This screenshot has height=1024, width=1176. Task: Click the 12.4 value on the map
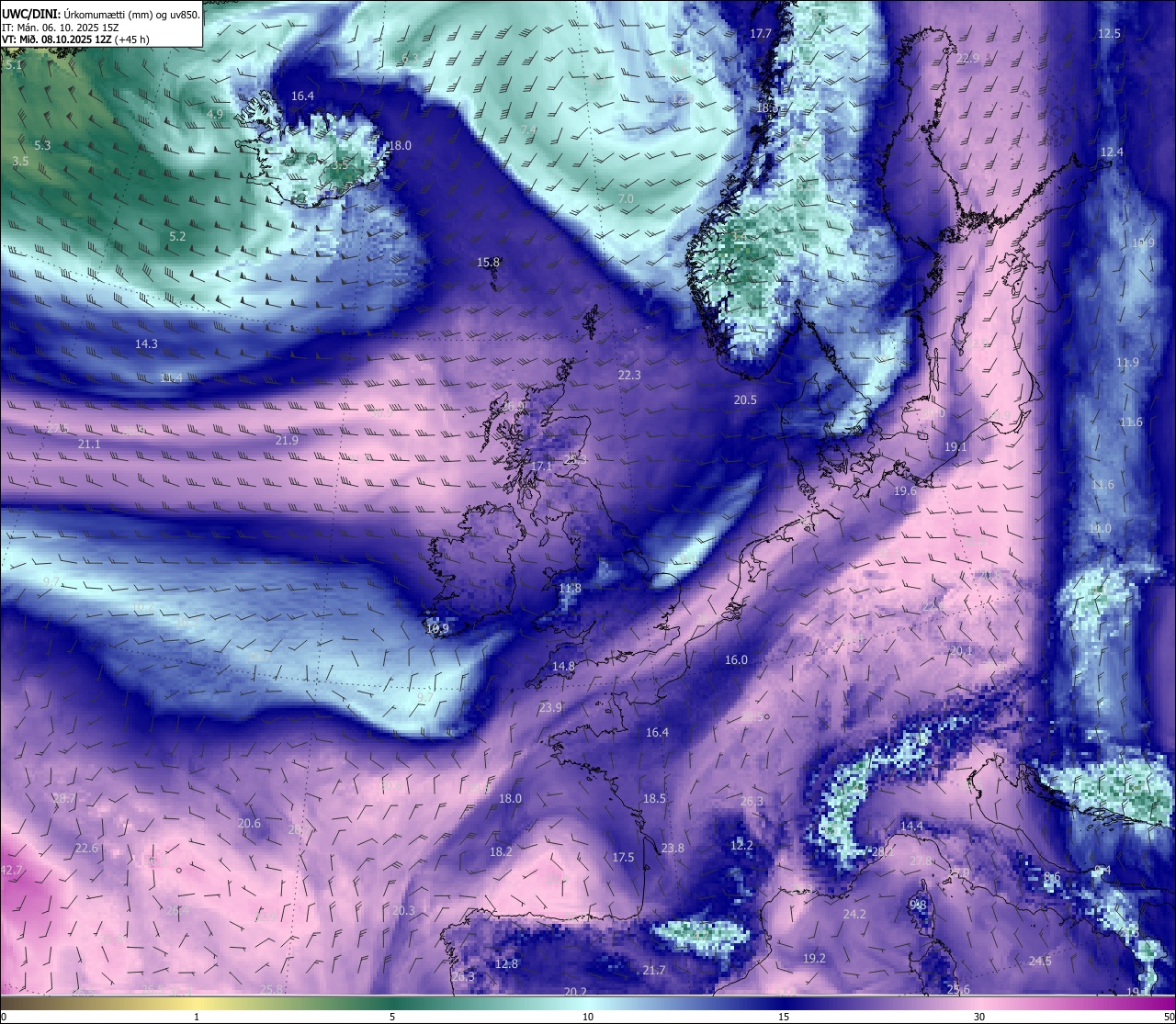[x=1112, y=152]
